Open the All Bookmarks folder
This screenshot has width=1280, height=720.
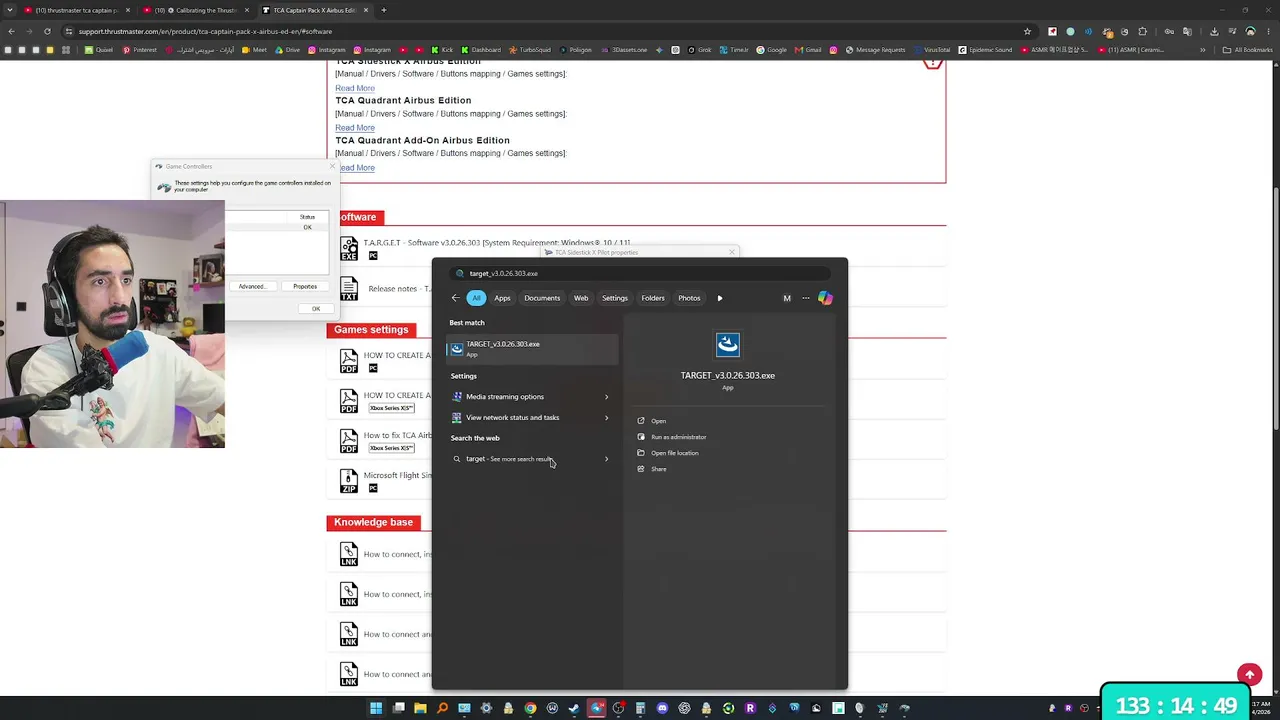pos(1248,50)
